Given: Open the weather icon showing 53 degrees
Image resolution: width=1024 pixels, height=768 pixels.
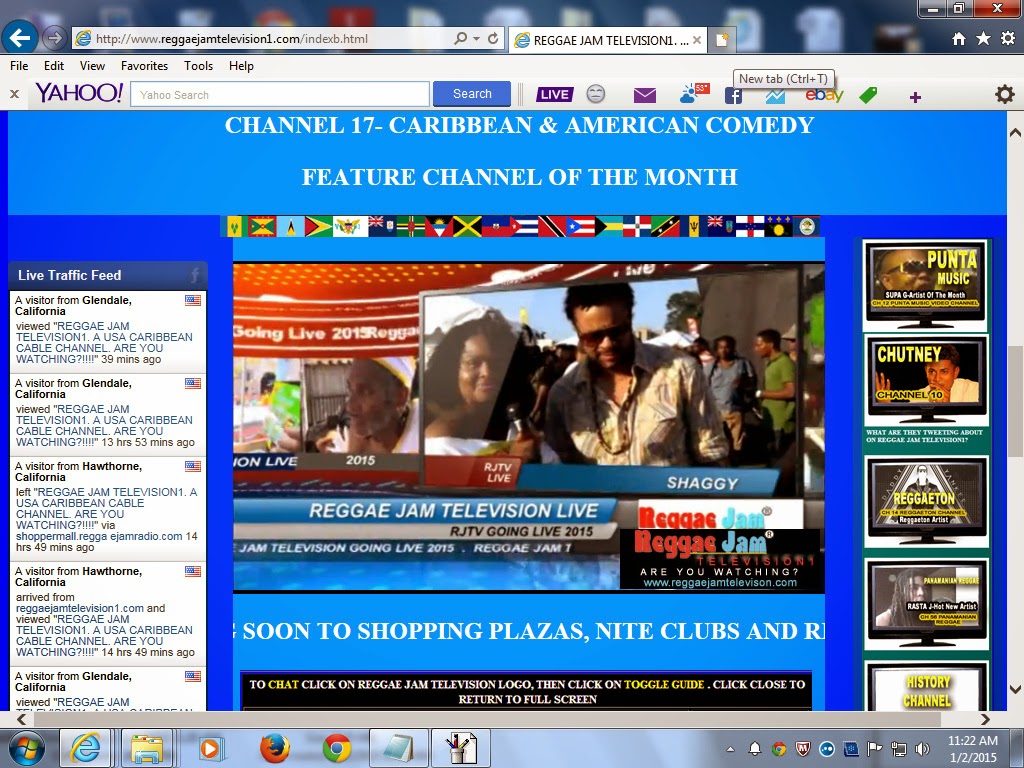Looking at the screenshot, I should click(690, 95).
